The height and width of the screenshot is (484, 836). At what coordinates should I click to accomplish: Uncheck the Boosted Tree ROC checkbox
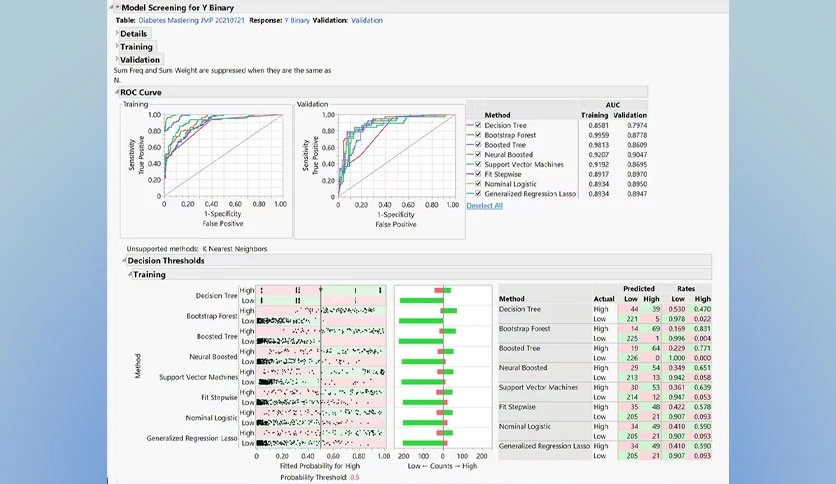click(478, 144)
